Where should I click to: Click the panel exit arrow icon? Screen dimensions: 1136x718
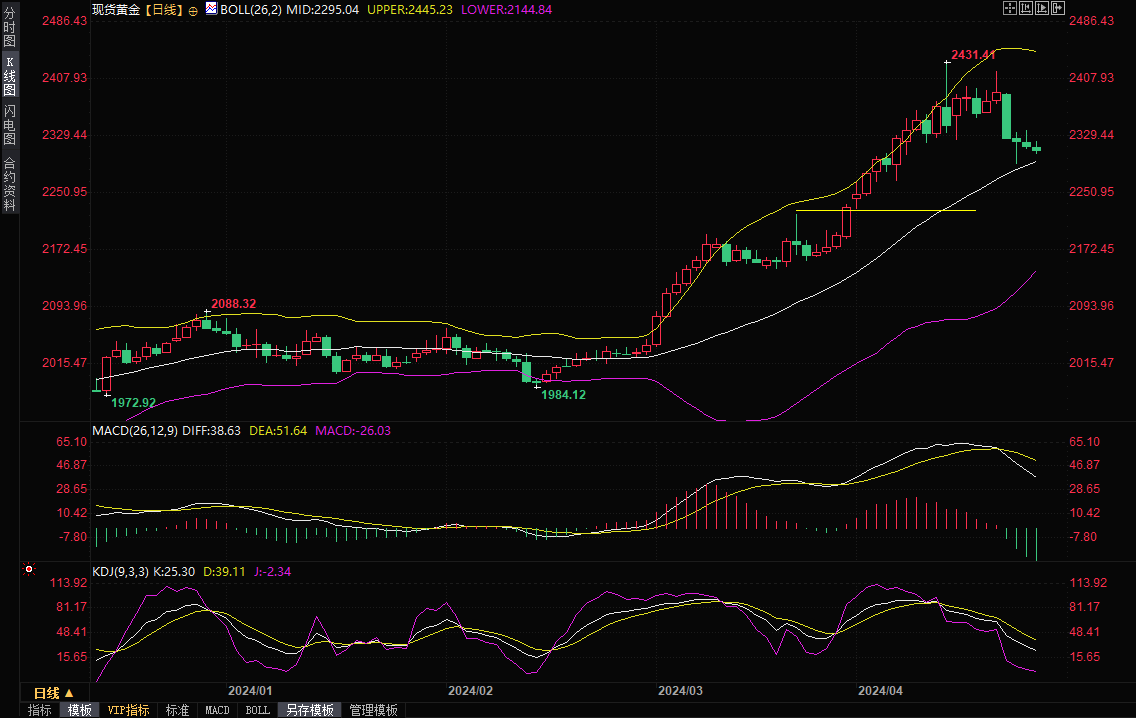[x=1058, y=8]
